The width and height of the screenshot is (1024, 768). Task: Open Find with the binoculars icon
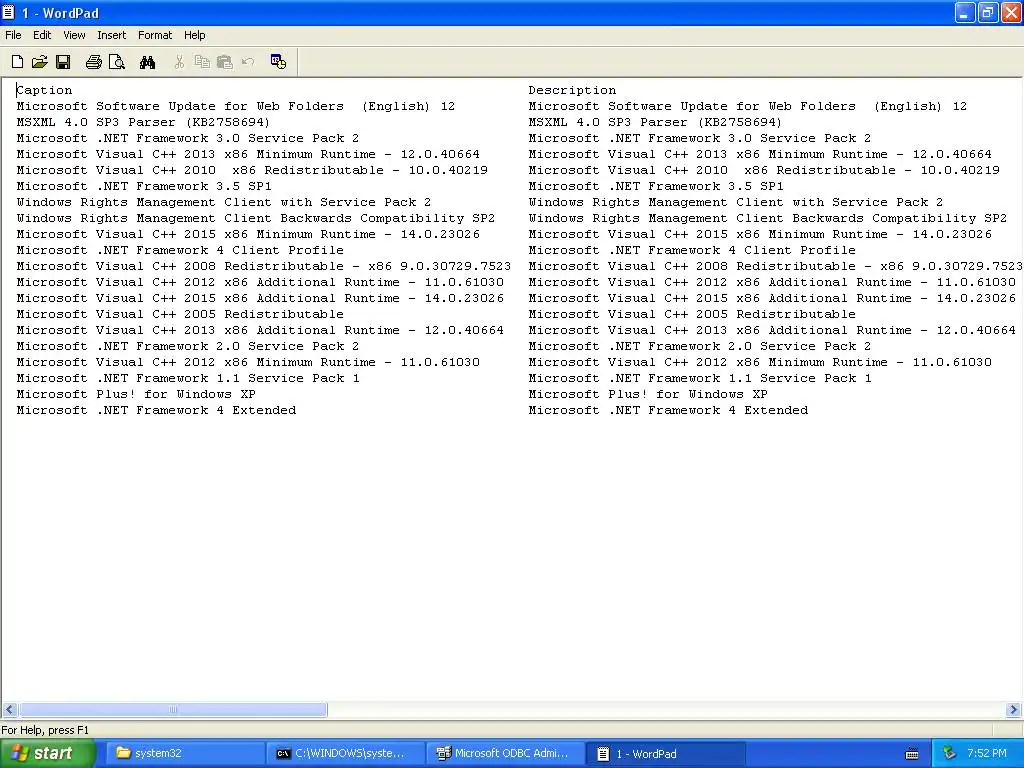148,62
